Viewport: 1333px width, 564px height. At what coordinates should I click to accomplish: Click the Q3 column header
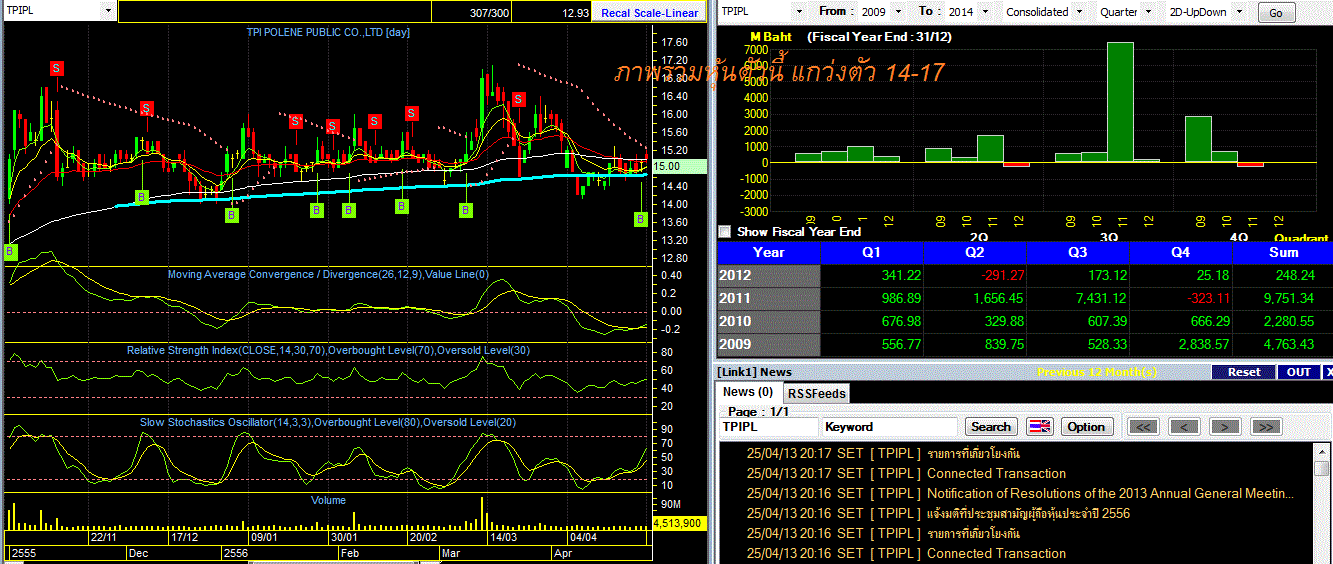(1078, 253)
